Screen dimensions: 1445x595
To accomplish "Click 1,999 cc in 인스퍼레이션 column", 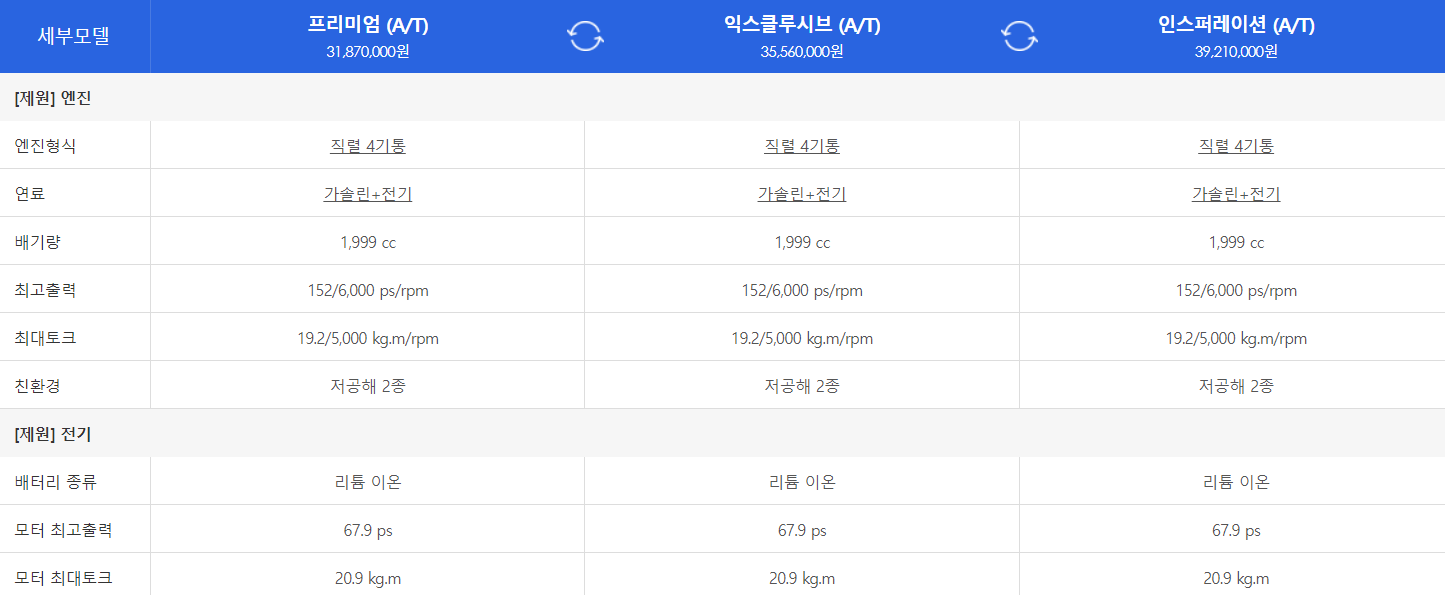I will coord(1236,242).
